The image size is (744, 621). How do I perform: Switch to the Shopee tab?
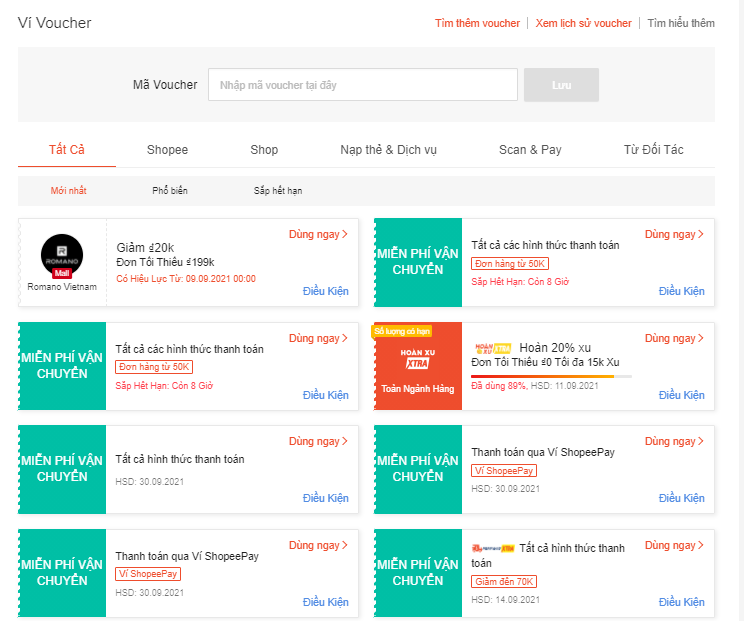click(x=167, y=150)
